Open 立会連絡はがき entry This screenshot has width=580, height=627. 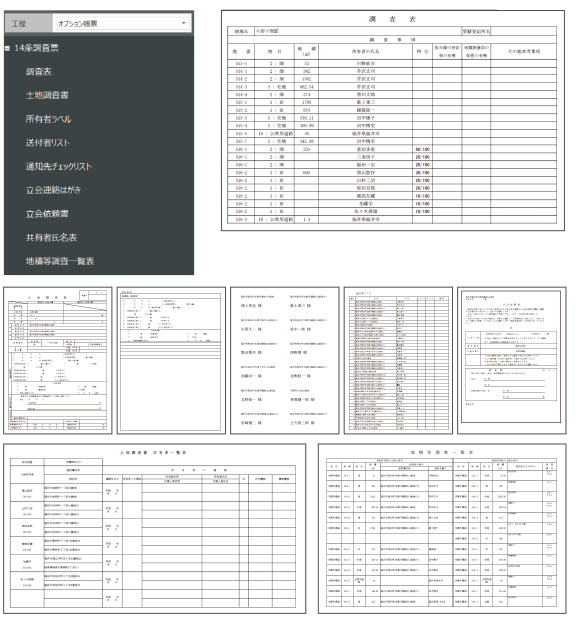pos(53,190)
